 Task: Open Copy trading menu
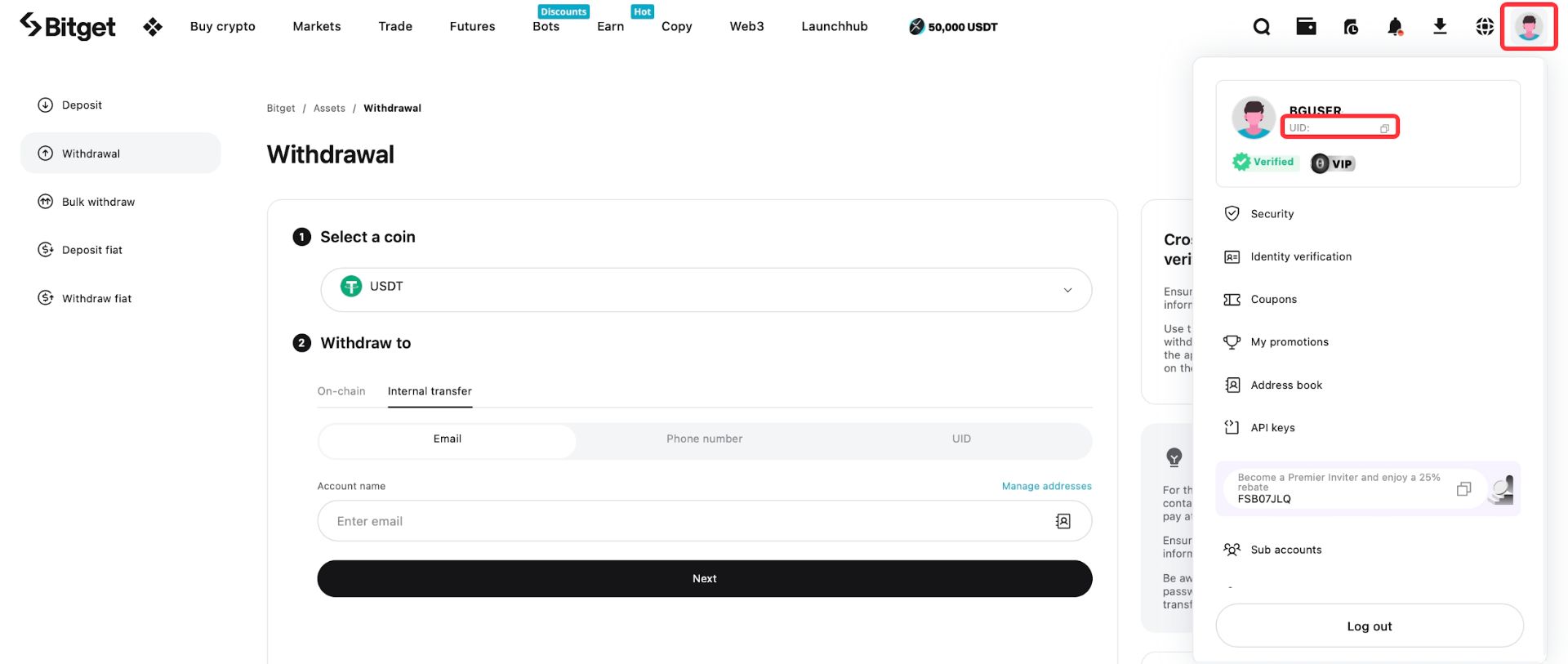(x=677, y=26)
